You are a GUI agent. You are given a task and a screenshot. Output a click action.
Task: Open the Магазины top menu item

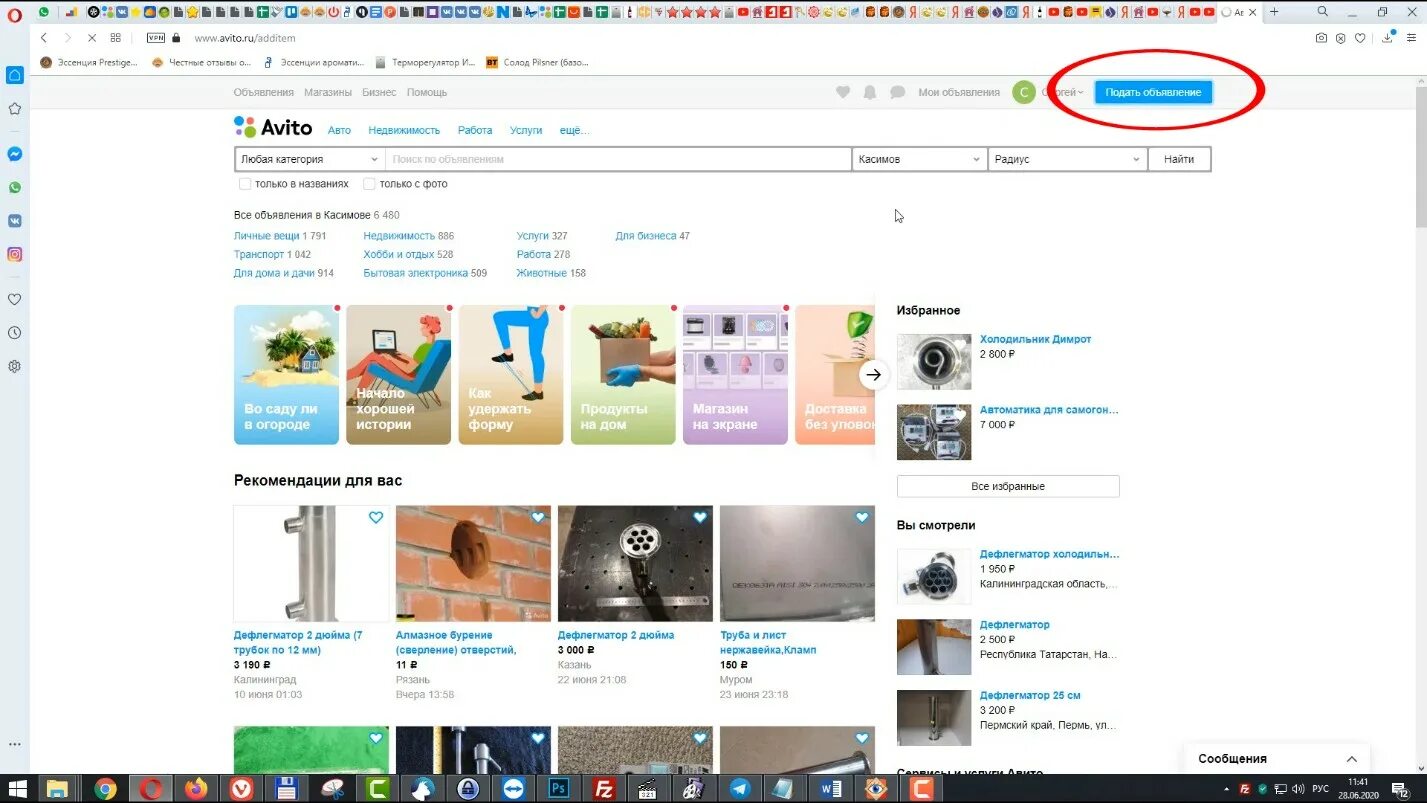pyautogui.click(x=328, y=92)
